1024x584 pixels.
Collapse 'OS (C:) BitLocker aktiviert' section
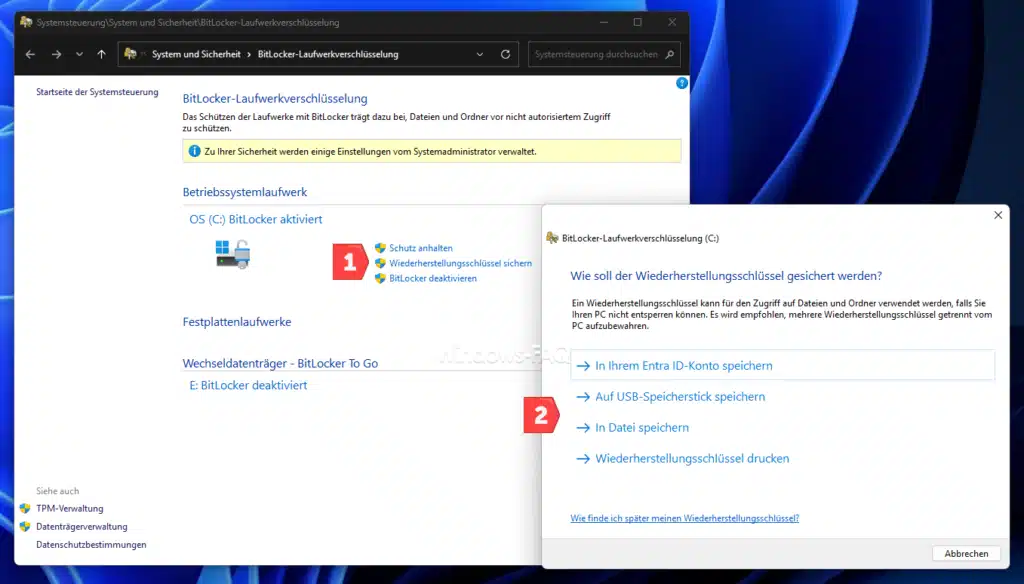coord(255,219)
